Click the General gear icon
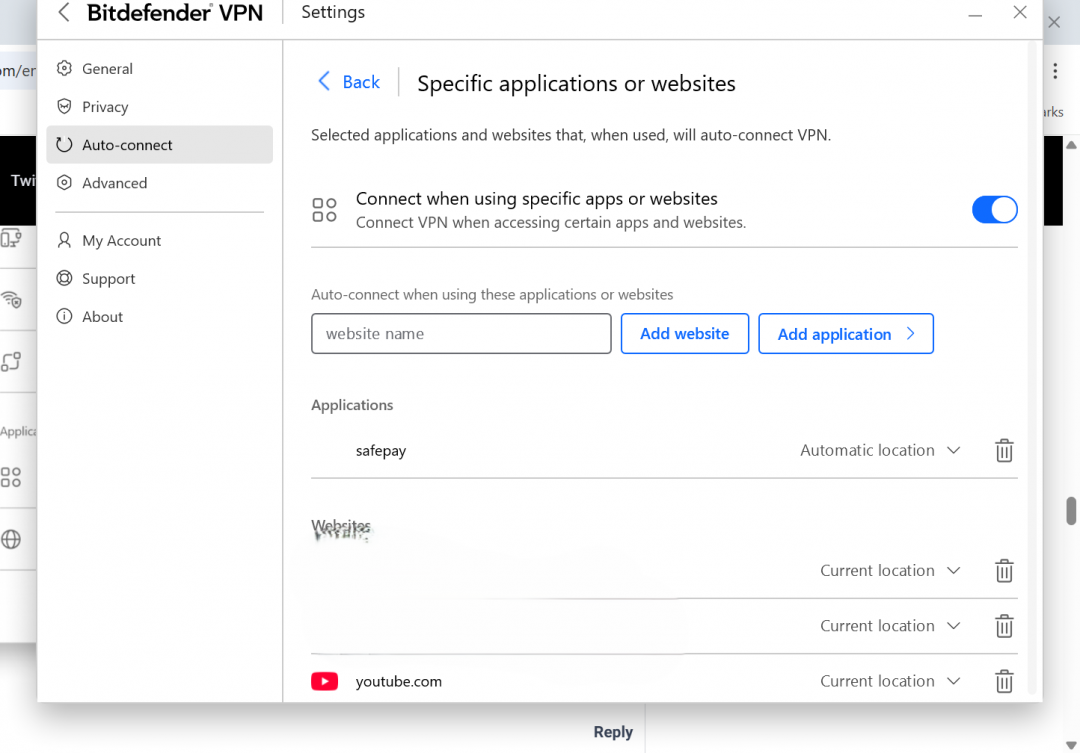 [x=64, y=68]
